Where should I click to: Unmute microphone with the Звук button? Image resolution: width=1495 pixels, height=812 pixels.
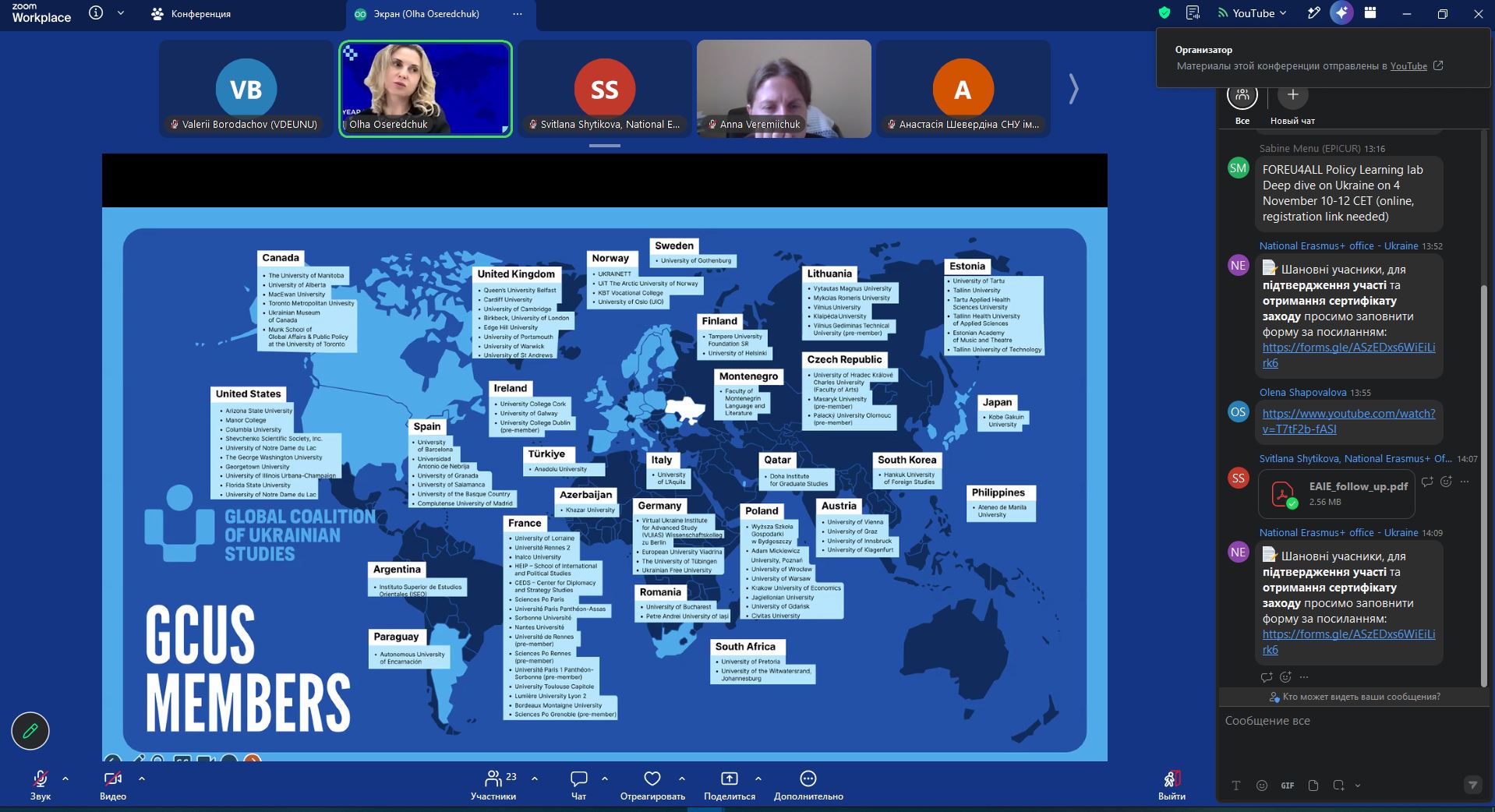coord(41,785)
